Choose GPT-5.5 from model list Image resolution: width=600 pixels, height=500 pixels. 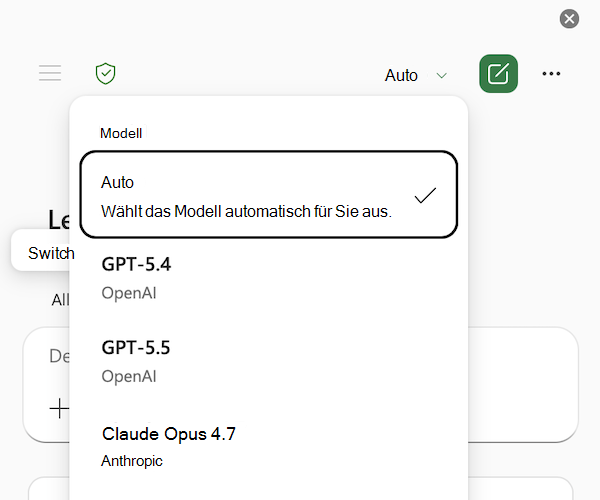(x=269, y=362)
